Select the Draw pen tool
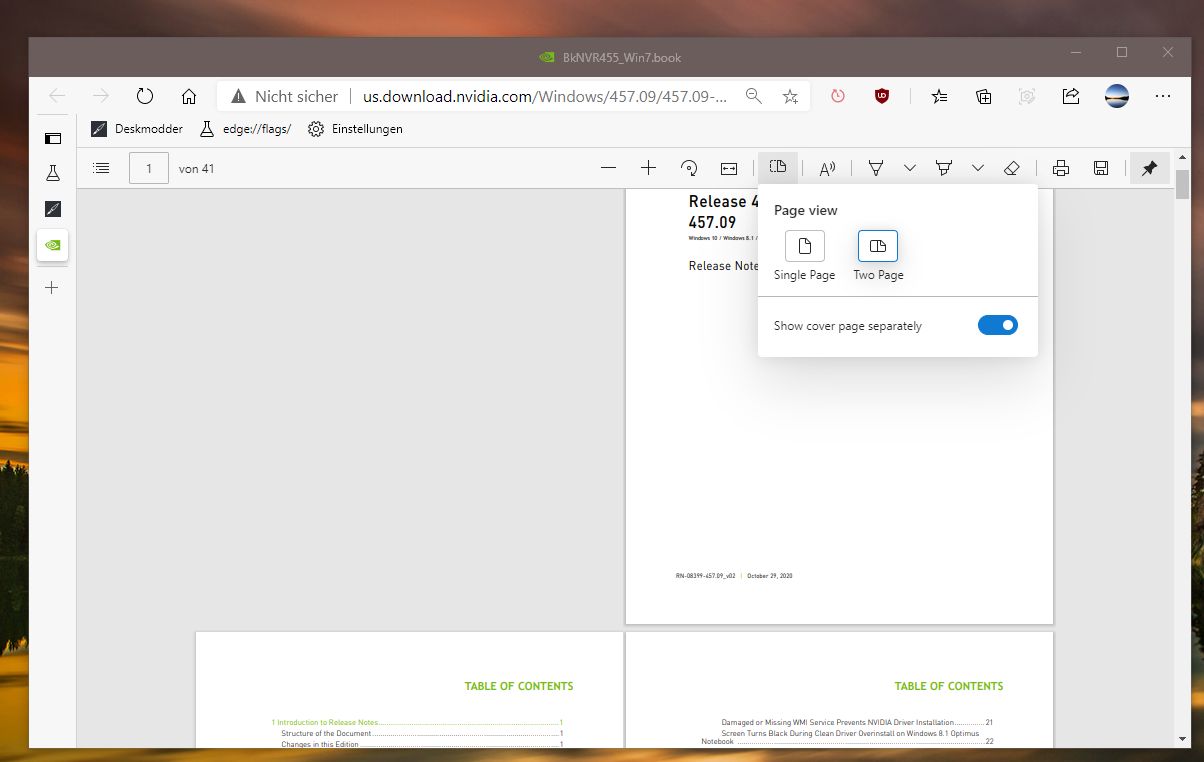Viewport: 1204px width, 762px height. (x=876, y=168)
